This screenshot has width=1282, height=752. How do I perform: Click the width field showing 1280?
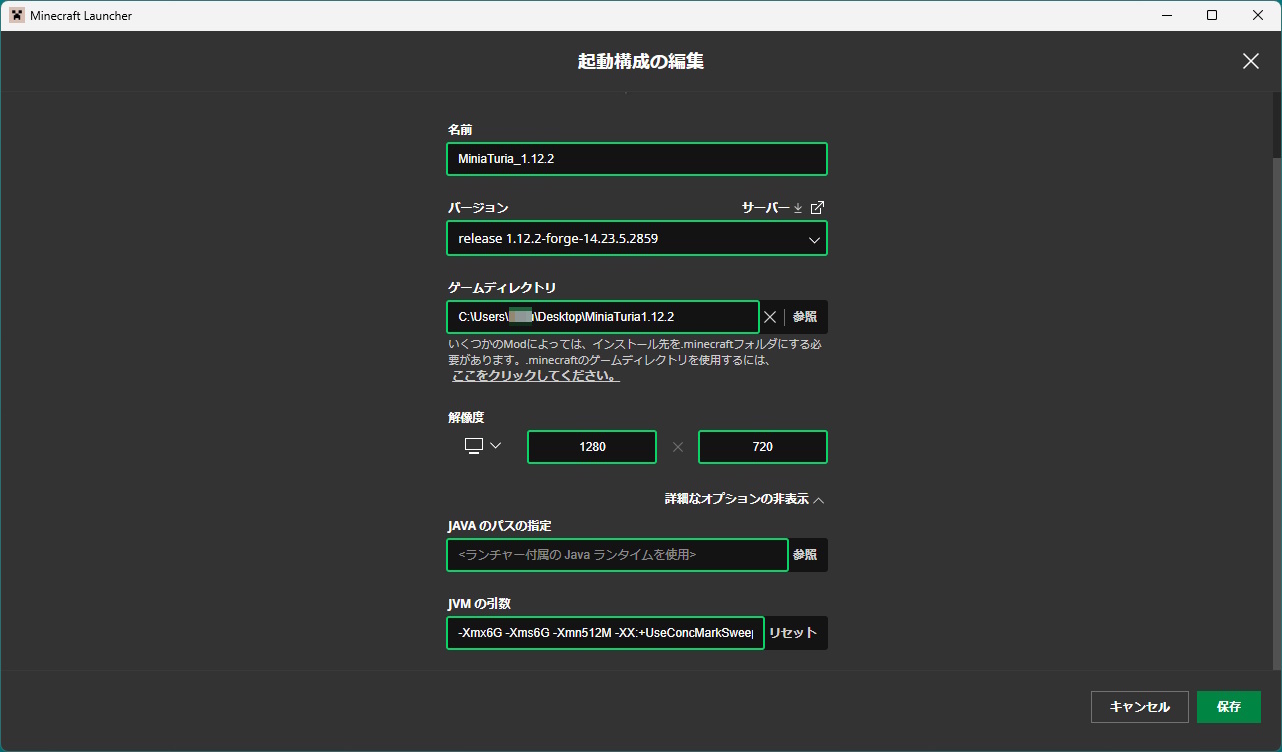pos(592,447)
